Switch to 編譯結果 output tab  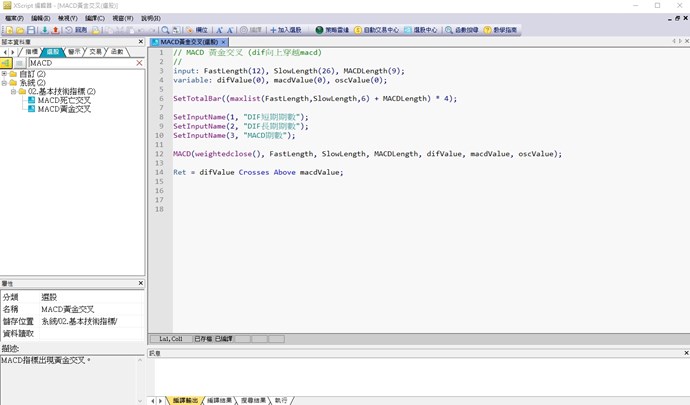coord(219,400)
